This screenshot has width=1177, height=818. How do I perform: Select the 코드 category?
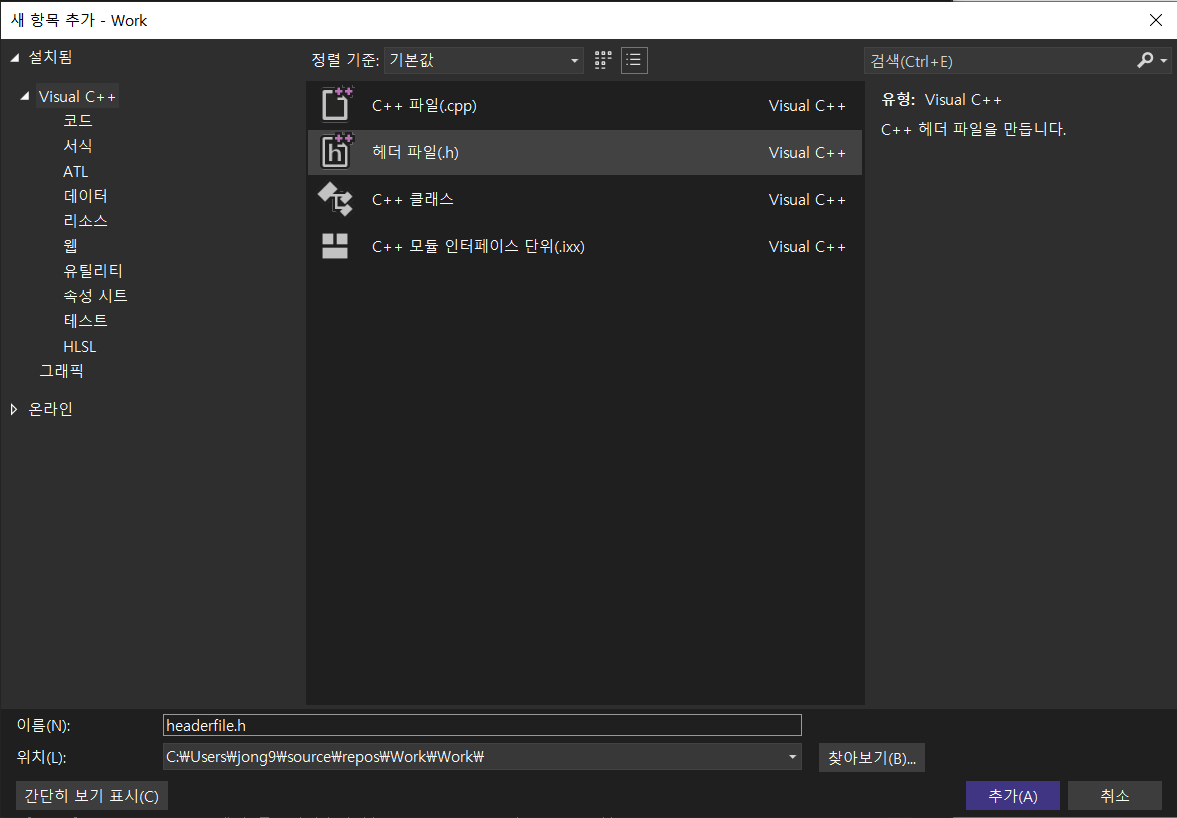click(77, 121)
